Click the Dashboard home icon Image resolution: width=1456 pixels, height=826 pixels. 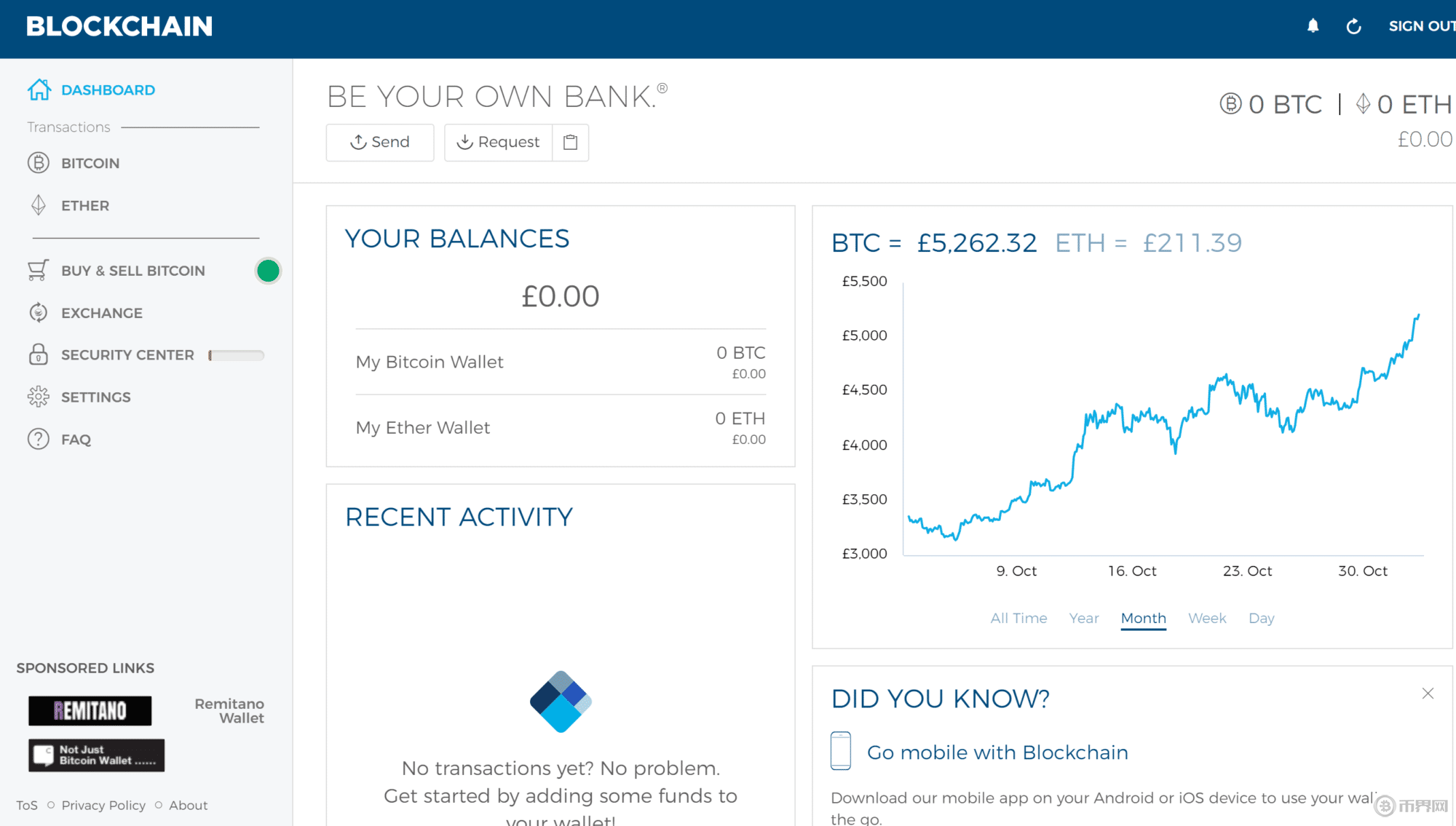pos(39,90)
